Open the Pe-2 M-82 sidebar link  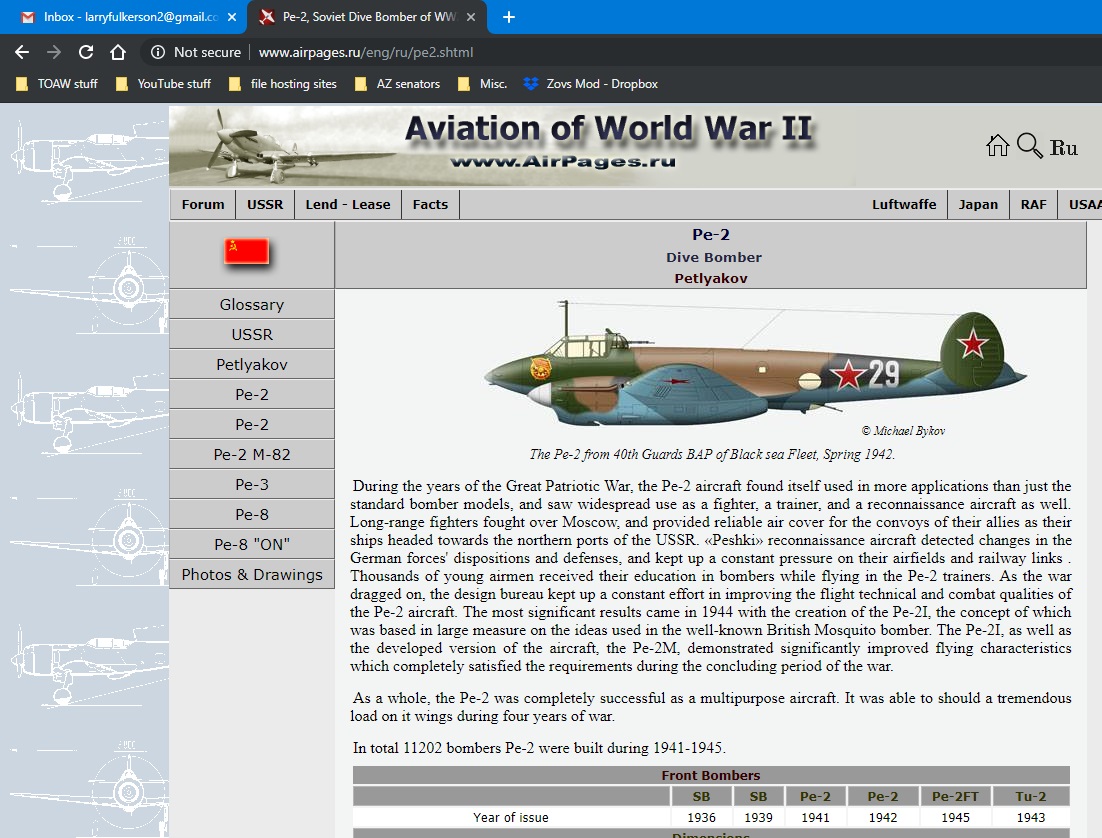252,454
